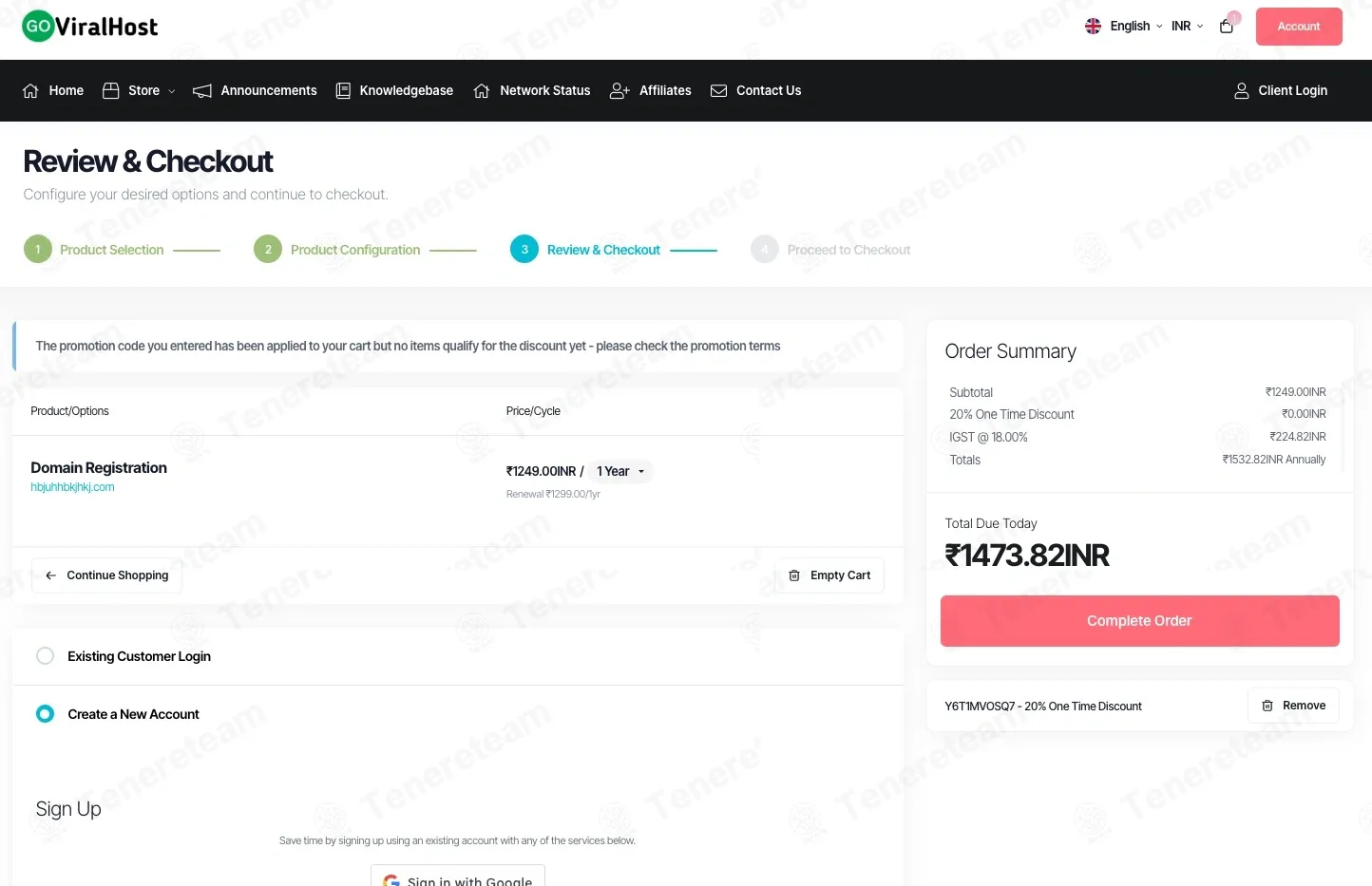The image size is (1372, 886).
Task: Open the Store menu in navbar
Action: click(139, 90)
